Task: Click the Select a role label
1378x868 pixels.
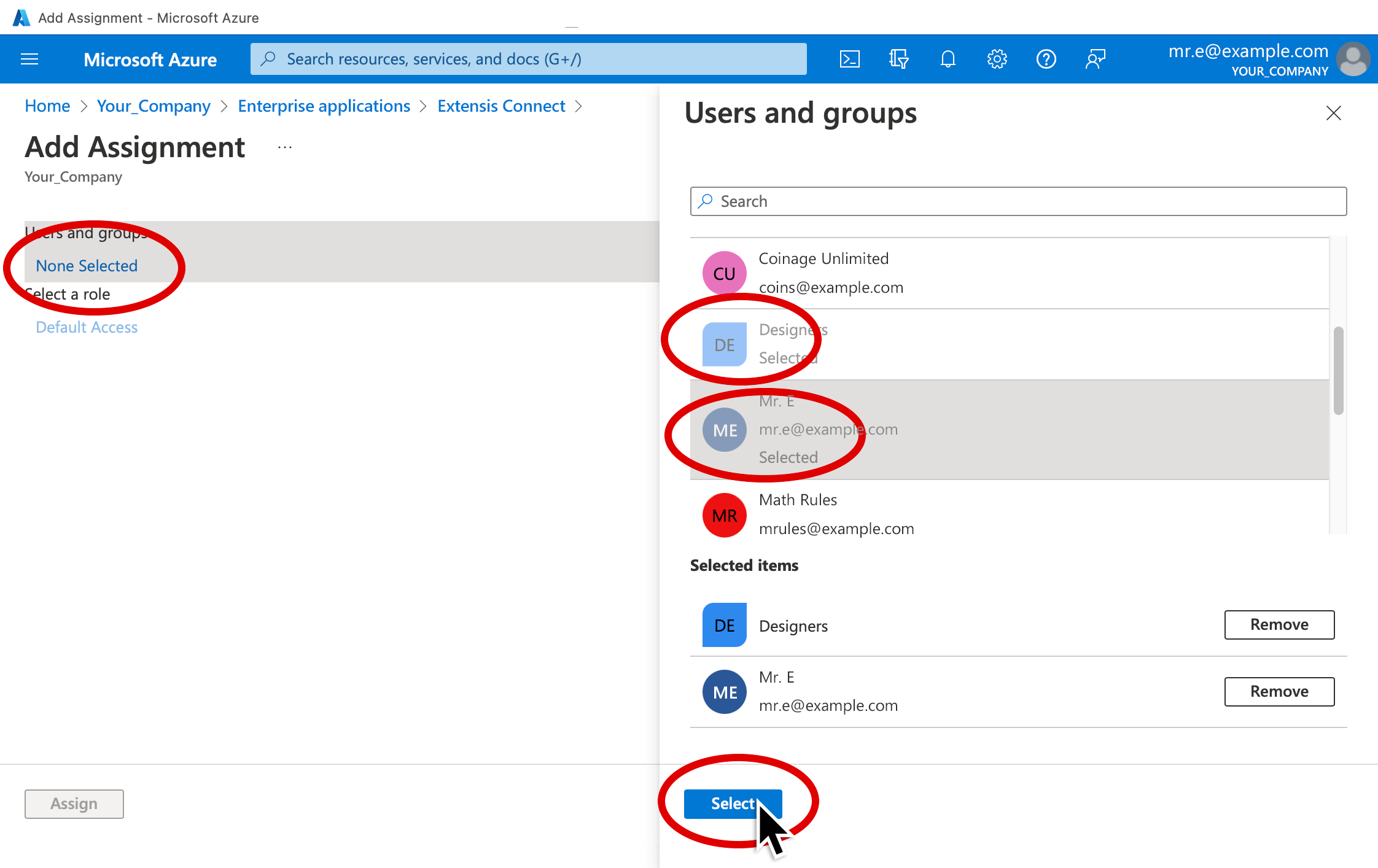Action: coord(68,294)
